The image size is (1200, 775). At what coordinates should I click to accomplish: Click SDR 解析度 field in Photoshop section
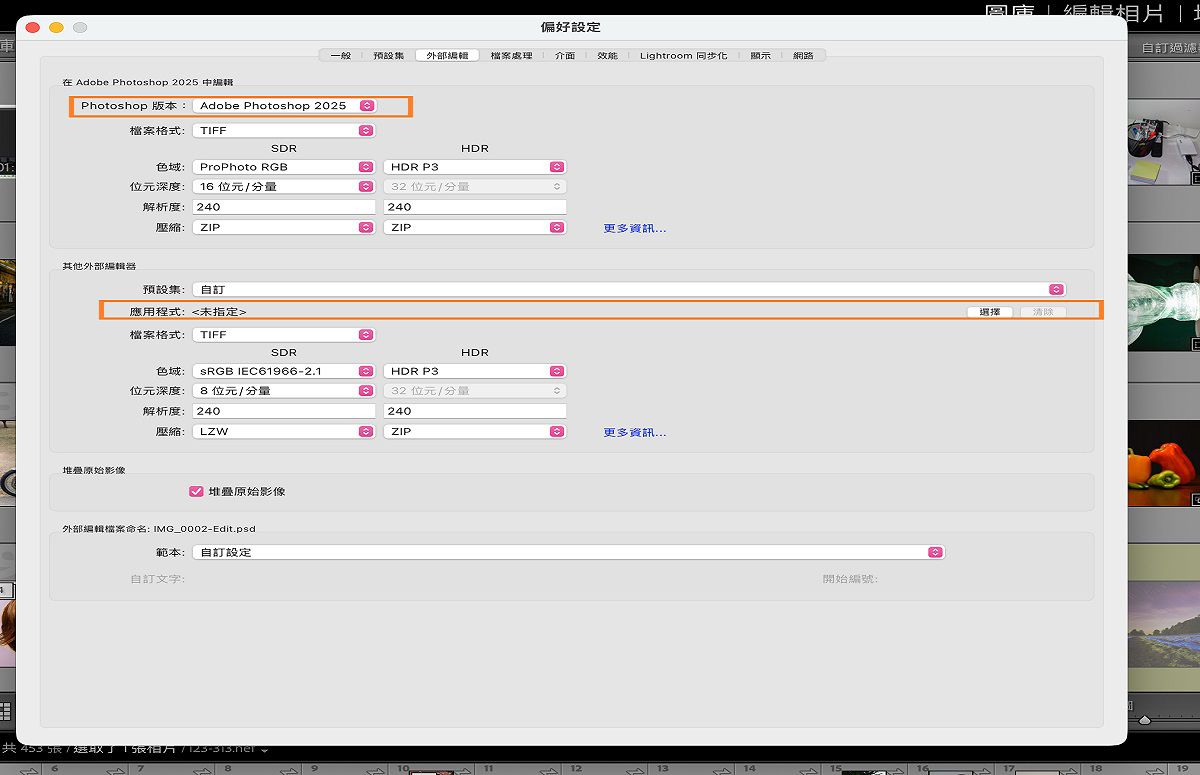pyautogui.click(x=283, y=207)
